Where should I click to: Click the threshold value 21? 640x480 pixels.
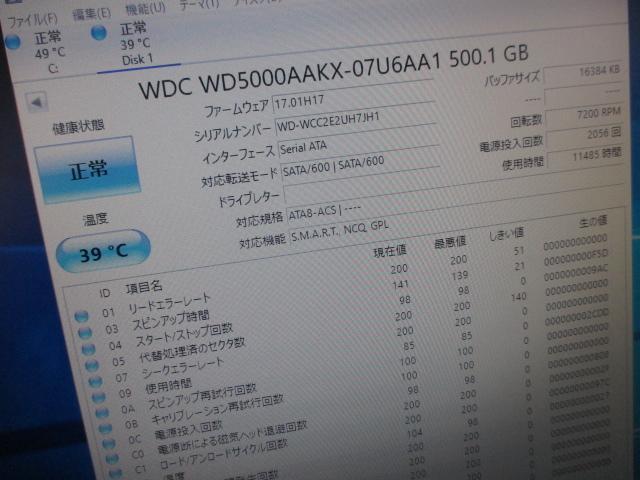[519, 266]
